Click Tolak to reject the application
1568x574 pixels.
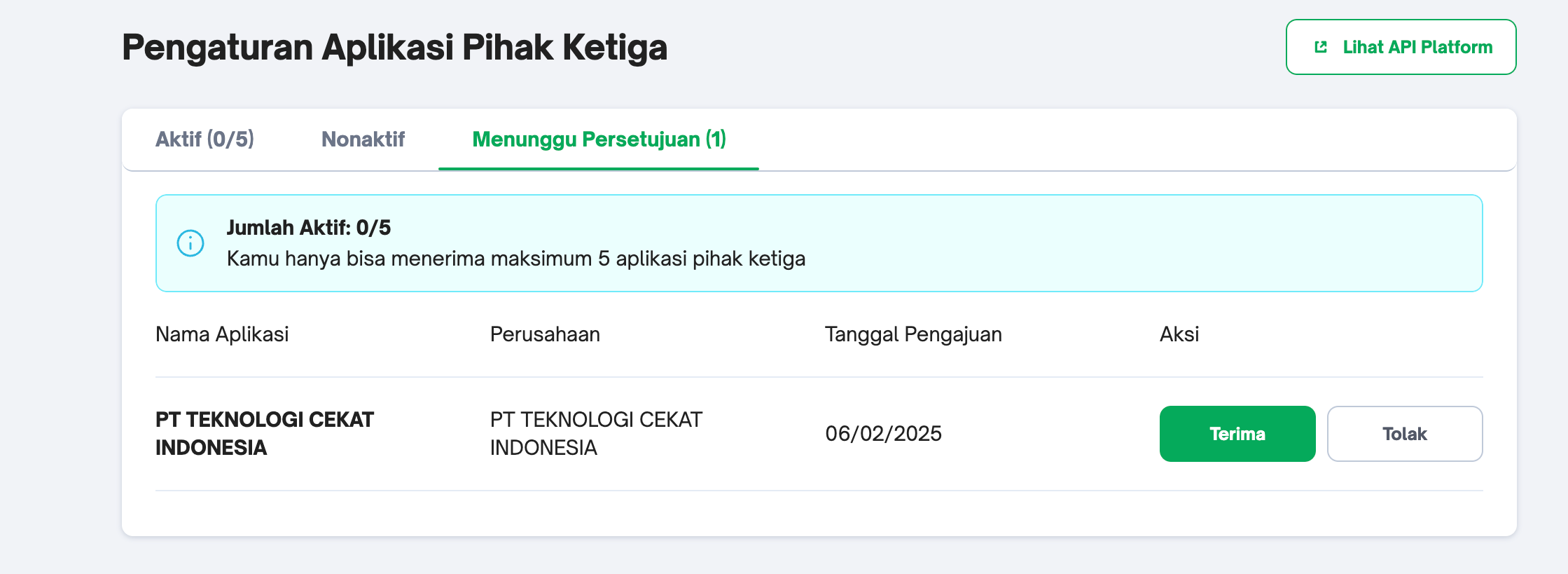click(1404, 434)
